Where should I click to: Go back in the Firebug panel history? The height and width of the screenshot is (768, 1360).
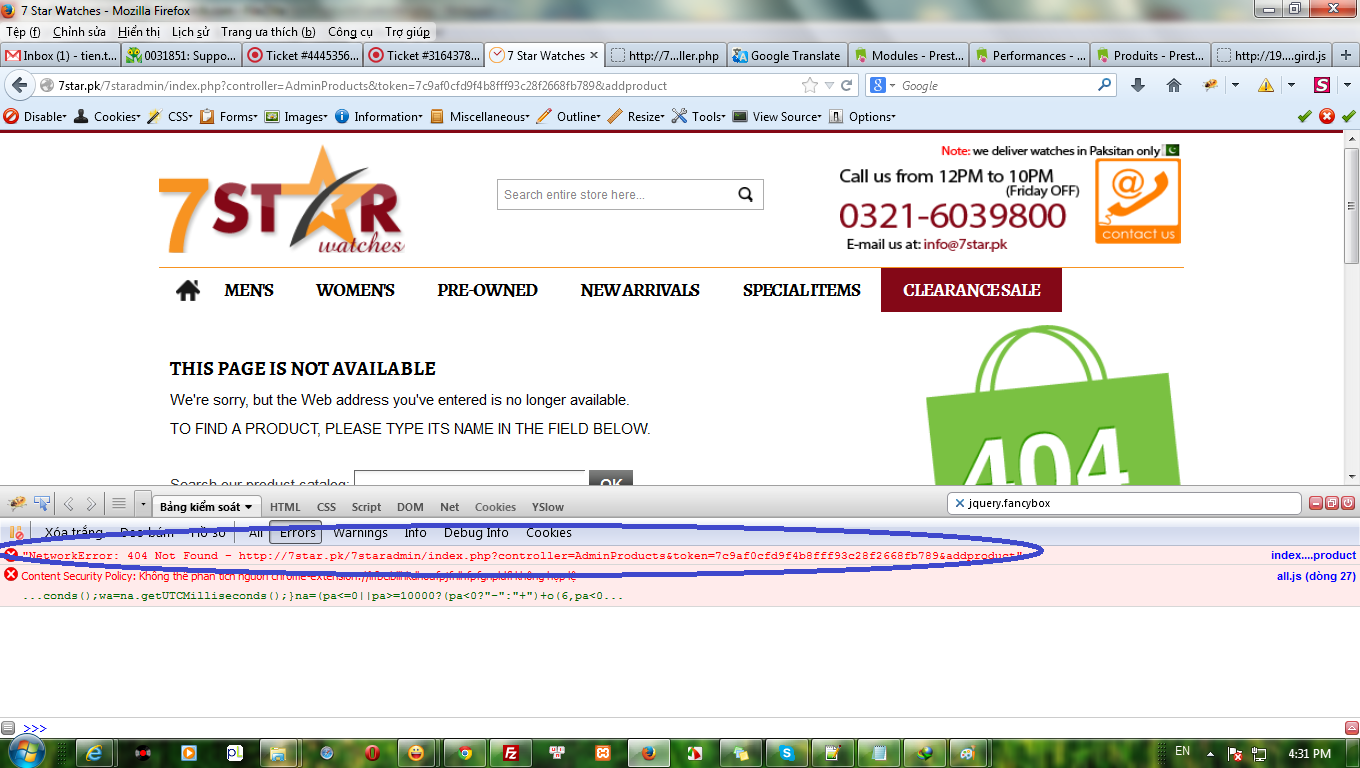coord(69,504)
